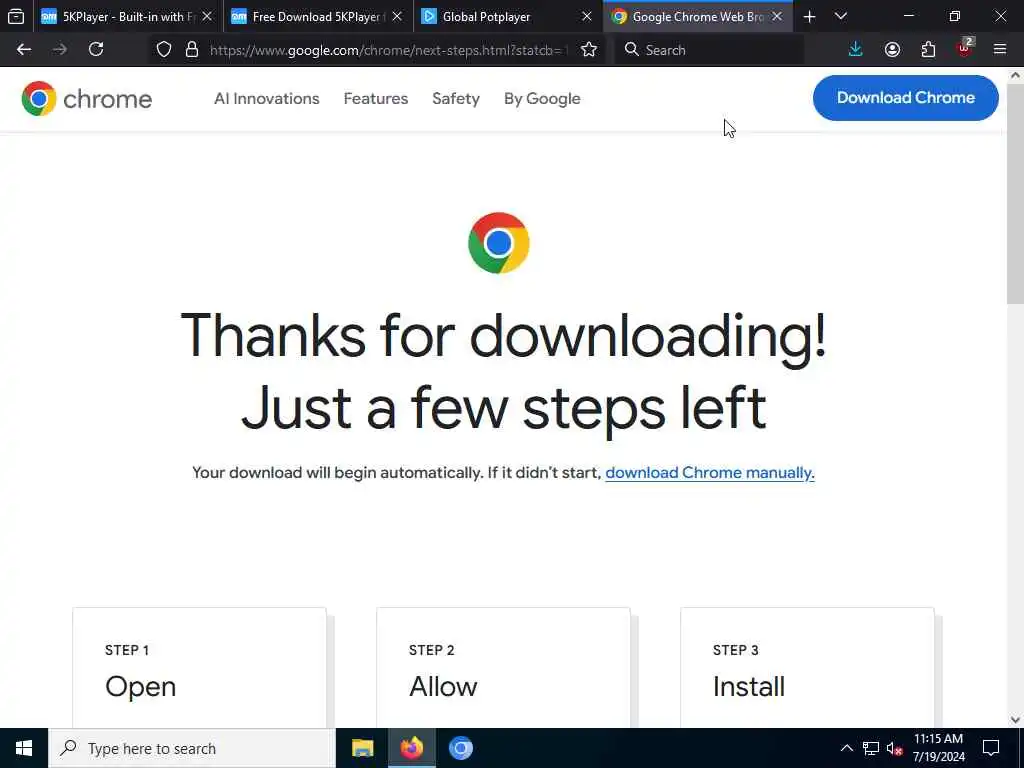Click scrollbar up arrow
The width and height of the screenshot is (1024, 768).
tap(1015, 75)
